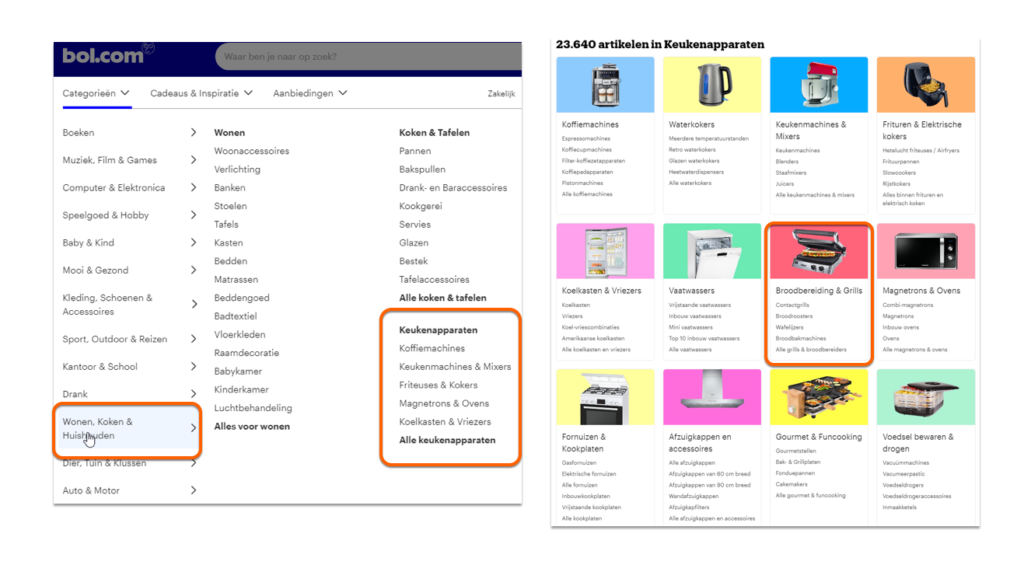Expand Mooi & Gezond chevron
The width and height of the screenshot is (1024, 579).
[193, 270]
